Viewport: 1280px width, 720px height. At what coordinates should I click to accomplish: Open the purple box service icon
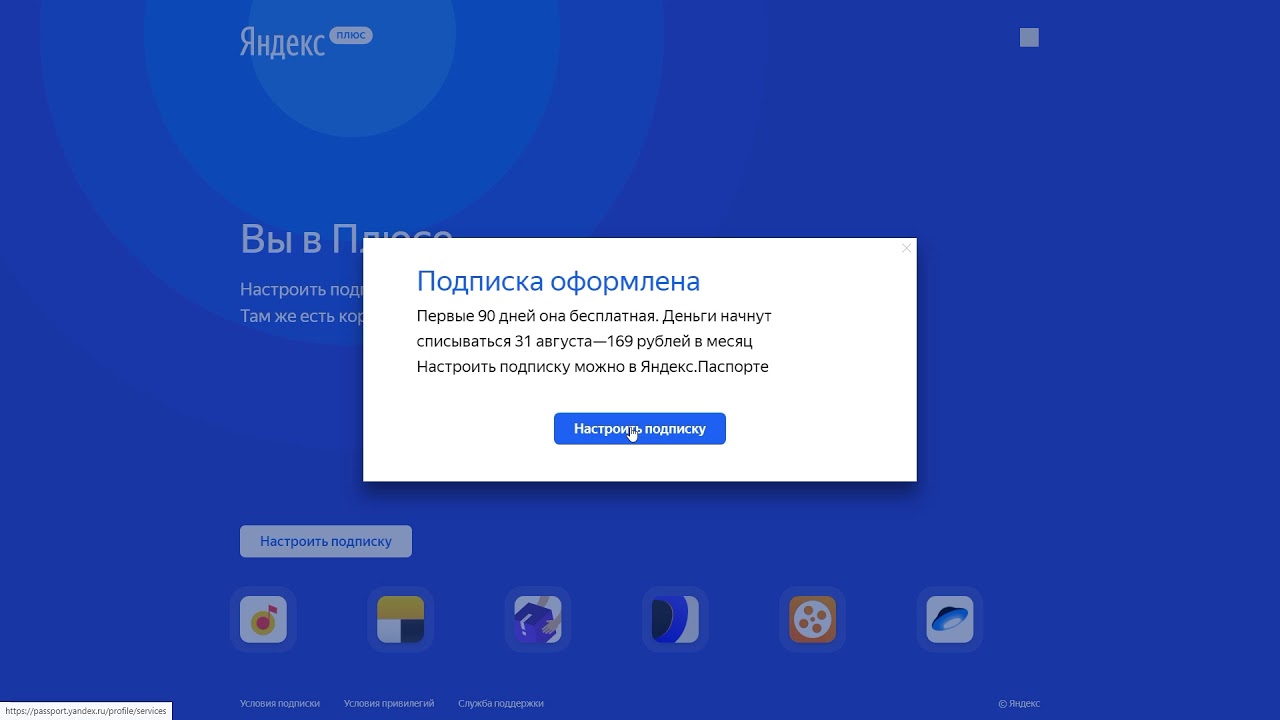[538, 620]
